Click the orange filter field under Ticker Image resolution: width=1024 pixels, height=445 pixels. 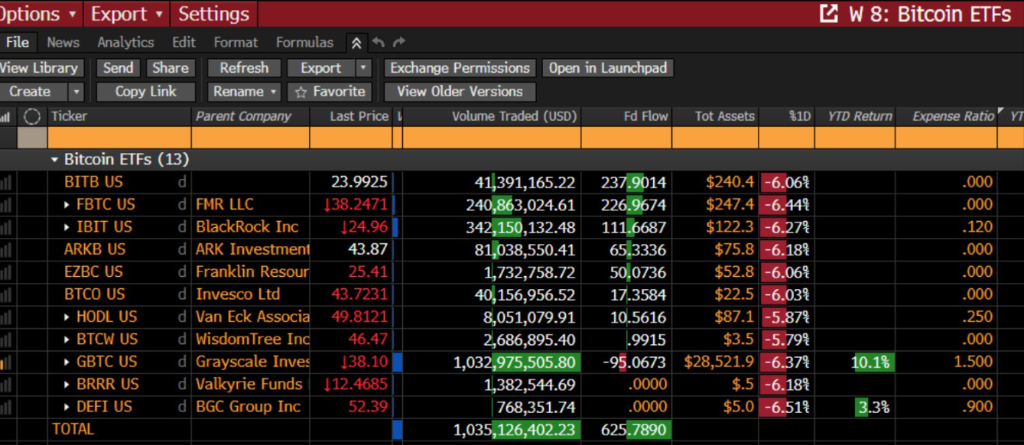click(x=120, y=138)
